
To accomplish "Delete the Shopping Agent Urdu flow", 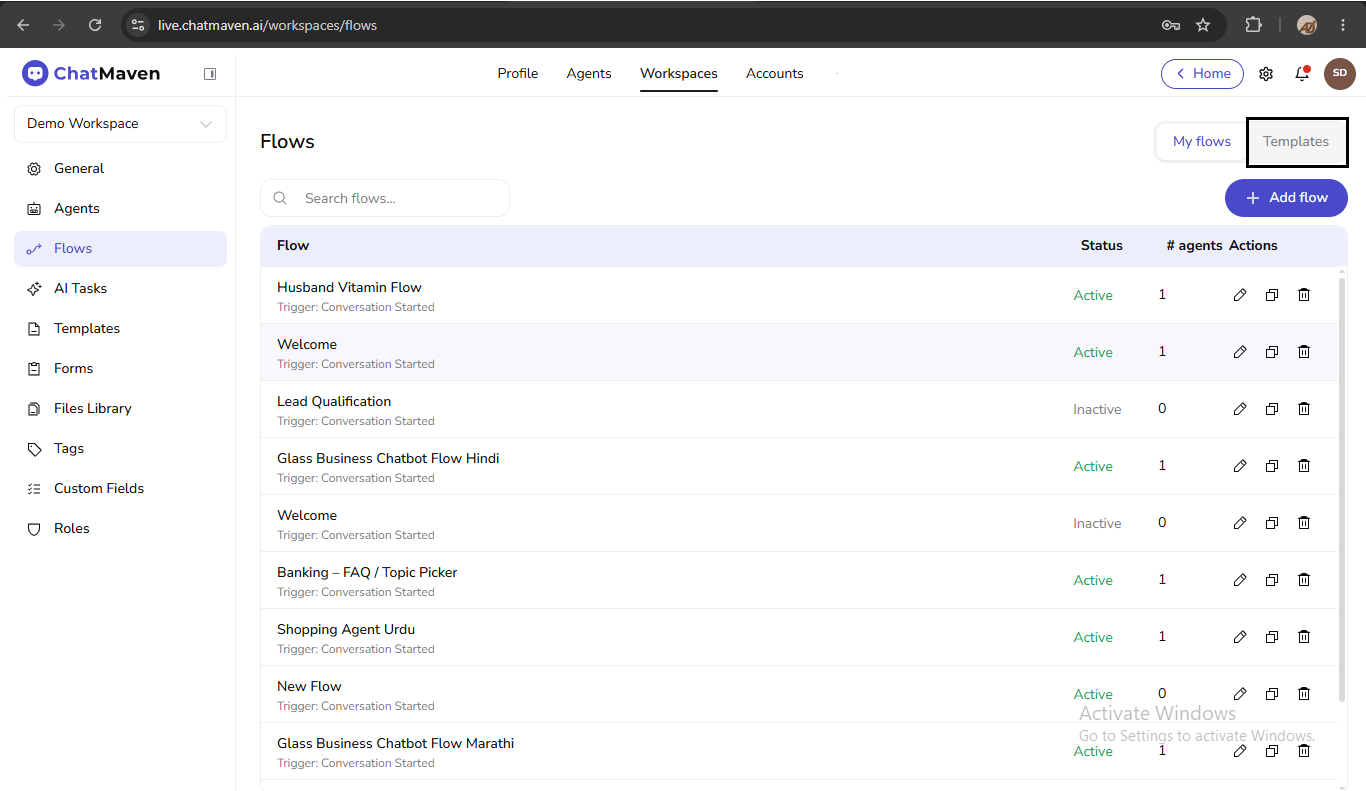I will [1304, 637].
